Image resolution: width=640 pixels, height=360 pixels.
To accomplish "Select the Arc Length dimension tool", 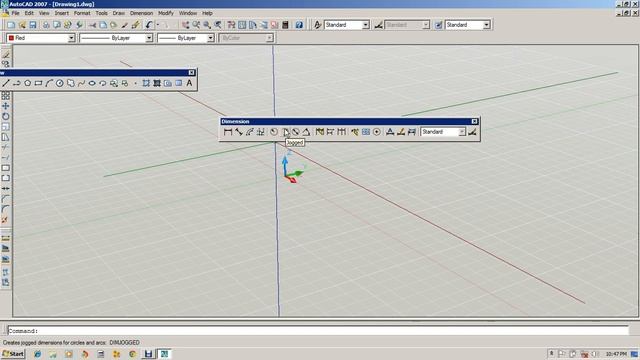I will 249,132.
